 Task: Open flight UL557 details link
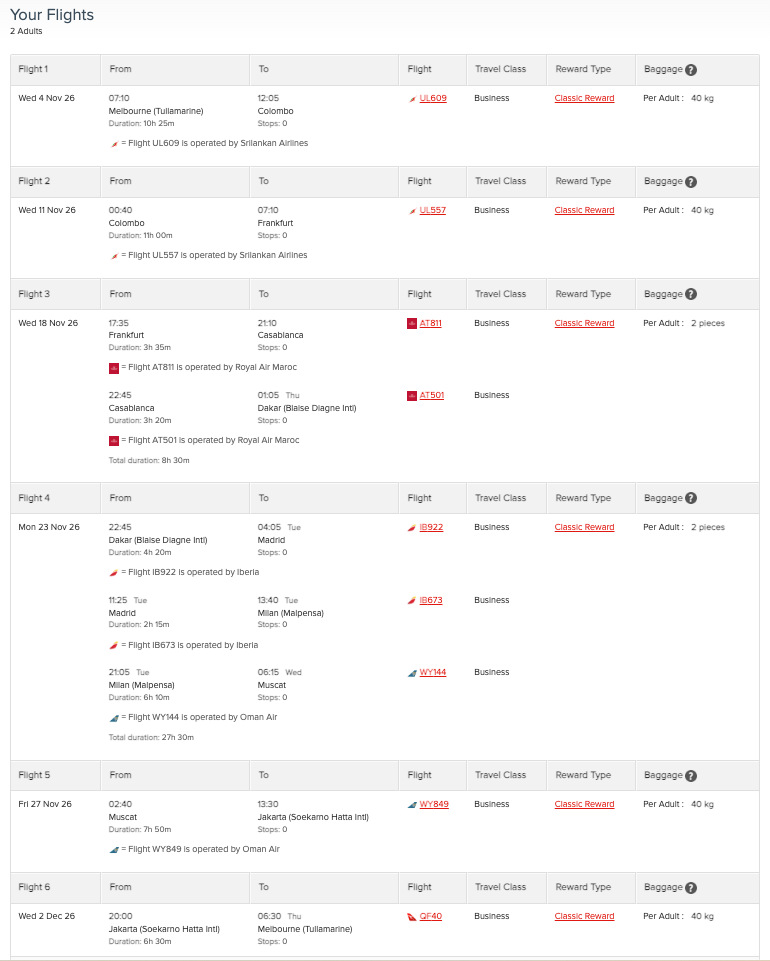(x=431, y=210)
